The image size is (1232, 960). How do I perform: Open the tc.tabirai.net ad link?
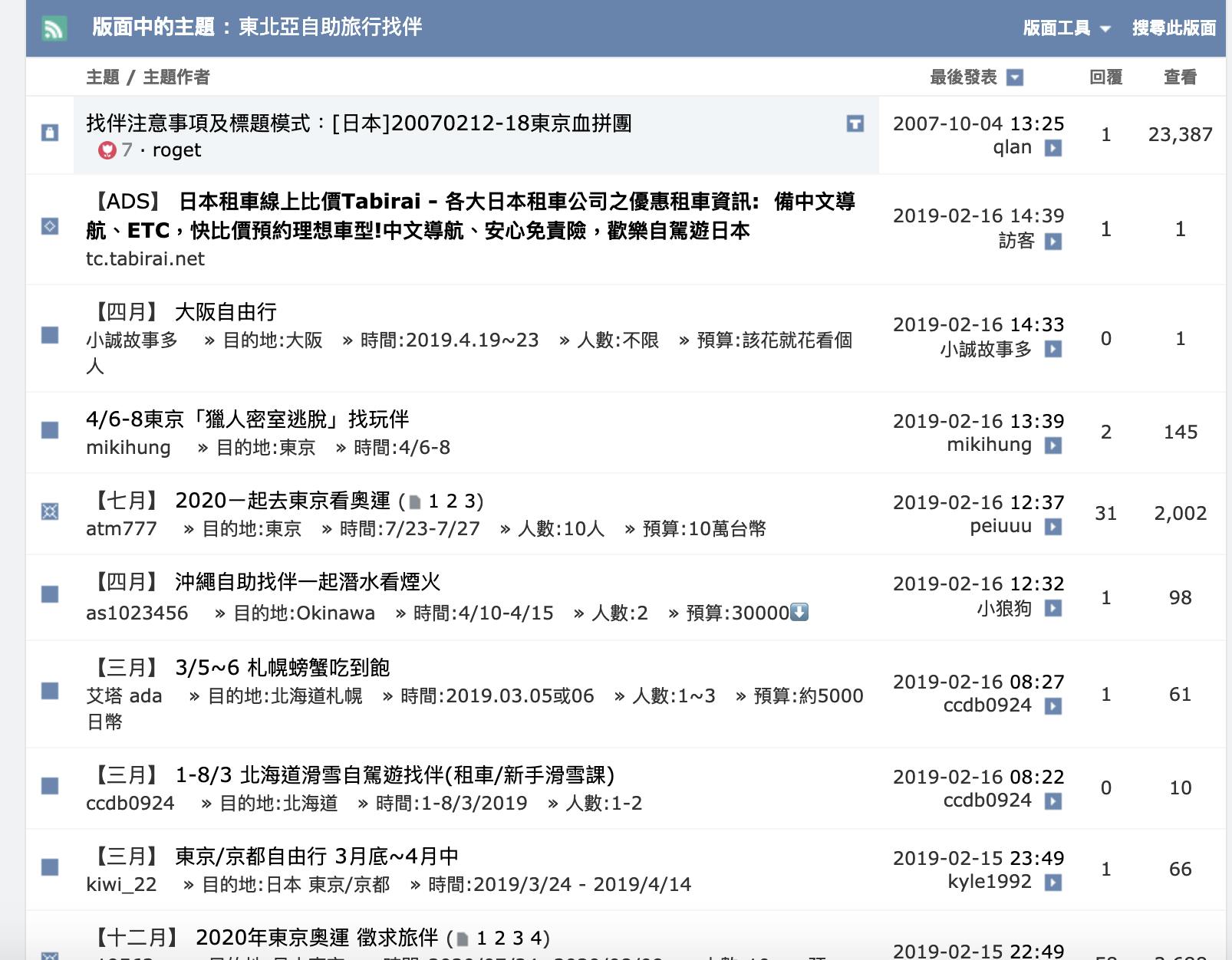coord(145,259)
